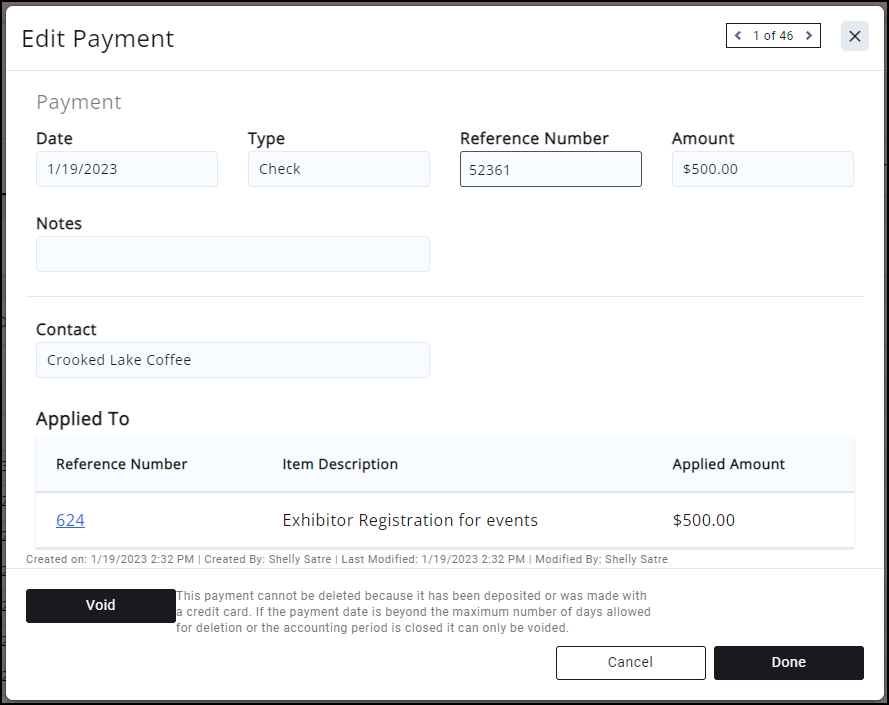The width and height of the screenshot is (889, 705).
Task: Confirm changes with the Done button
Action: 788,662
